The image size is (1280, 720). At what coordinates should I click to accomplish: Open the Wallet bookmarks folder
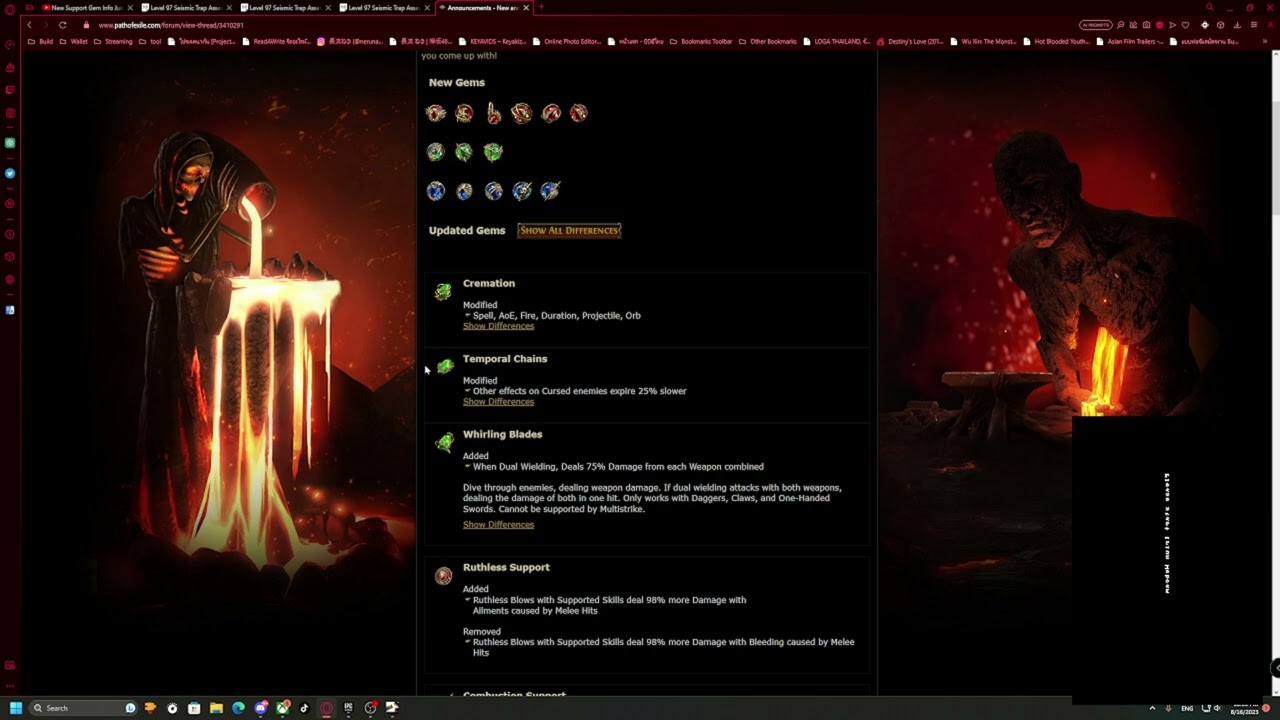pyautogui.click(x=74, y=42)
